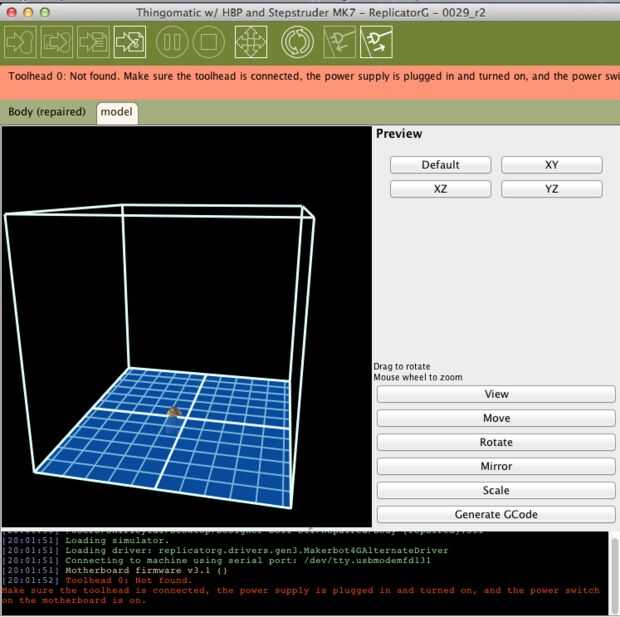Click the Reset machine circular icon
This screenshot has height=617, width=620.
pos(297,42)
